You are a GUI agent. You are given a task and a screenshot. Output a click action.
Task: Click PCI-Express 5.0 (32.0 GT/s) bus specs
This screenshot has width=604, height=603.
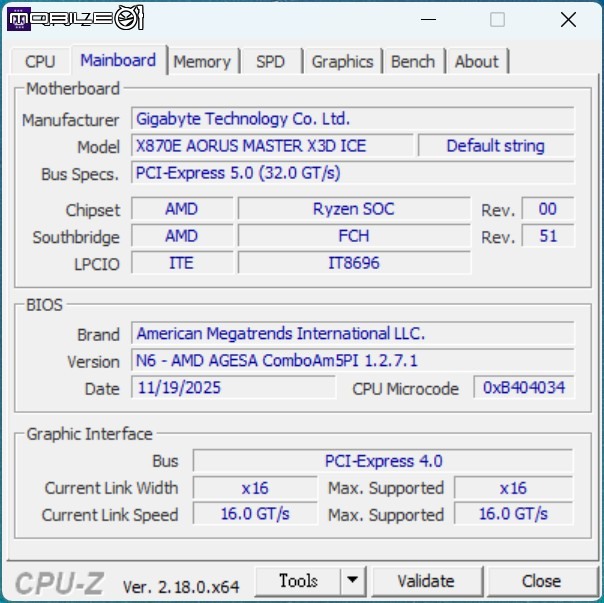pos(352,173)
